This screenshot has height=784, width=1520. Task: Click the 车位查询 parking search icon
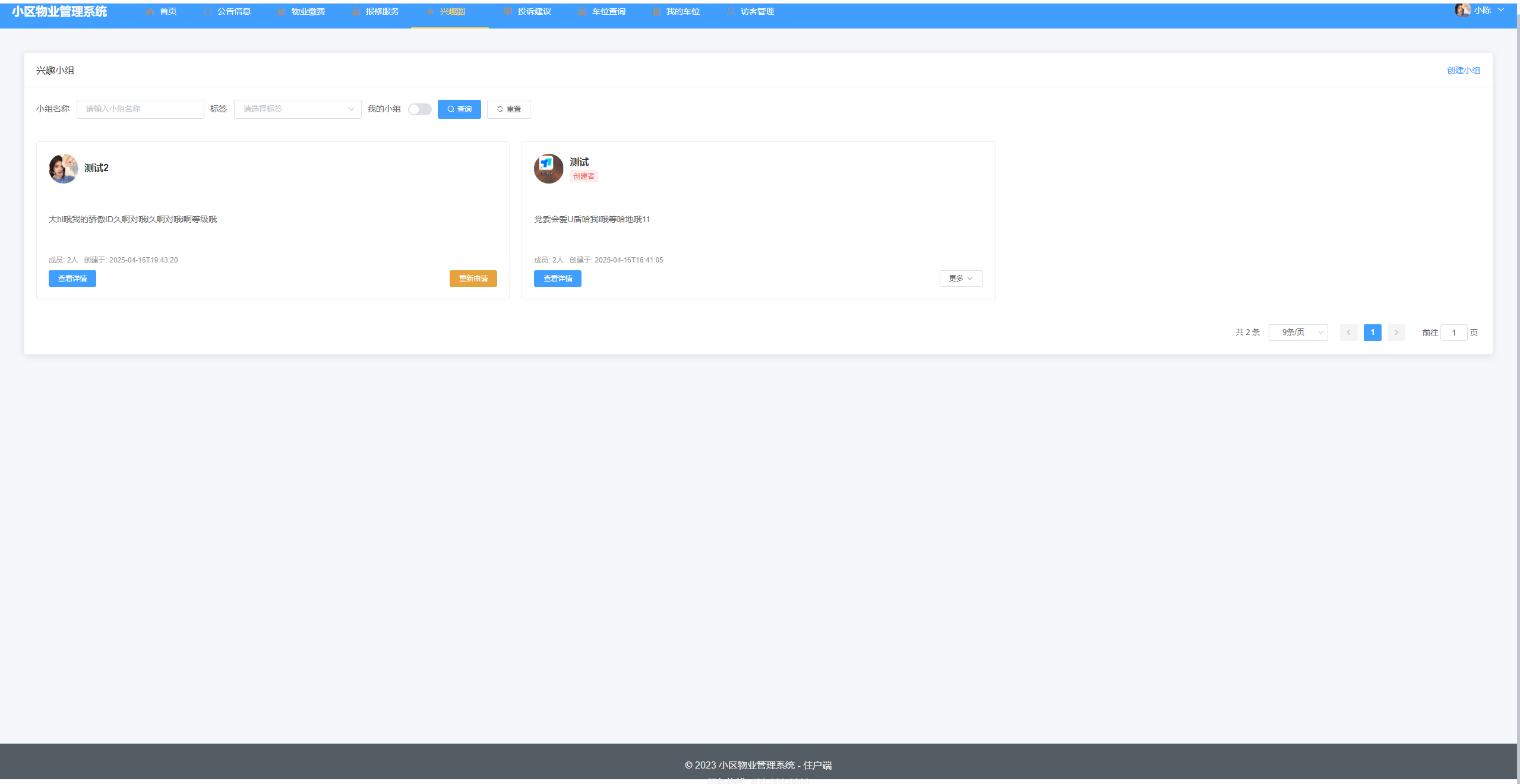582,12
